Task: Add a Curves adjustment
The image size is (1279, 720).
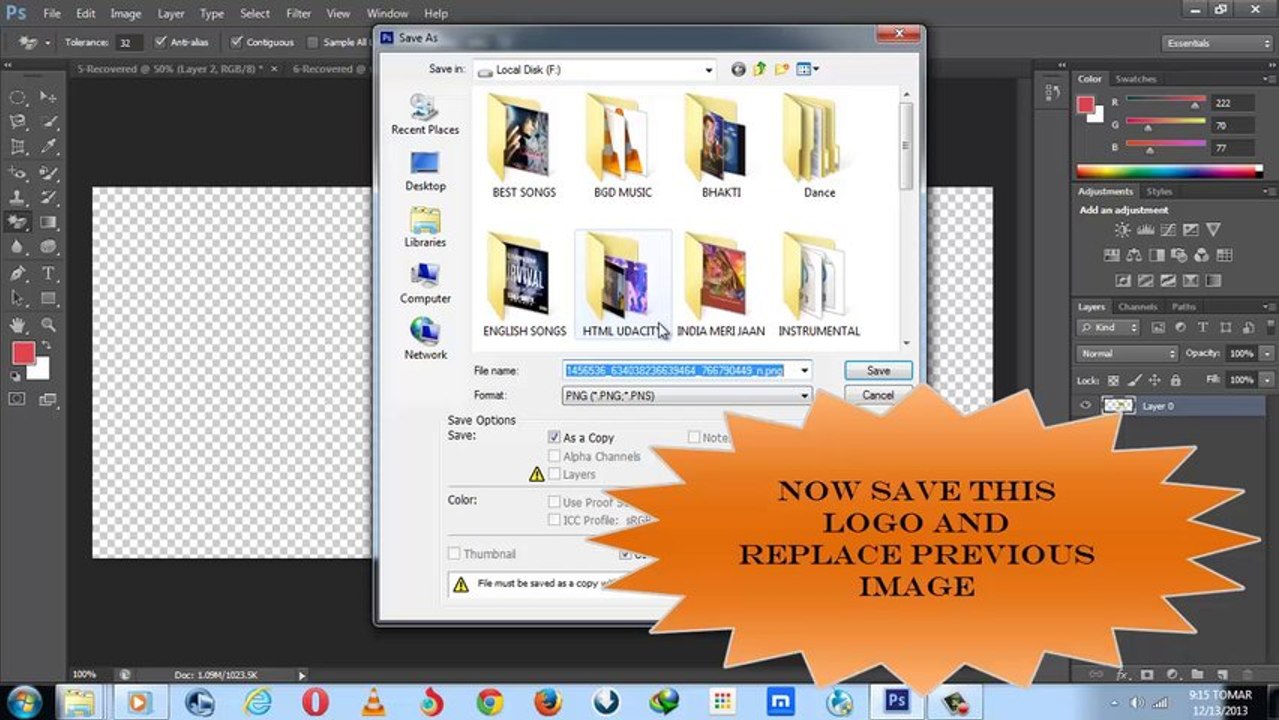Action: [1168, 230]
